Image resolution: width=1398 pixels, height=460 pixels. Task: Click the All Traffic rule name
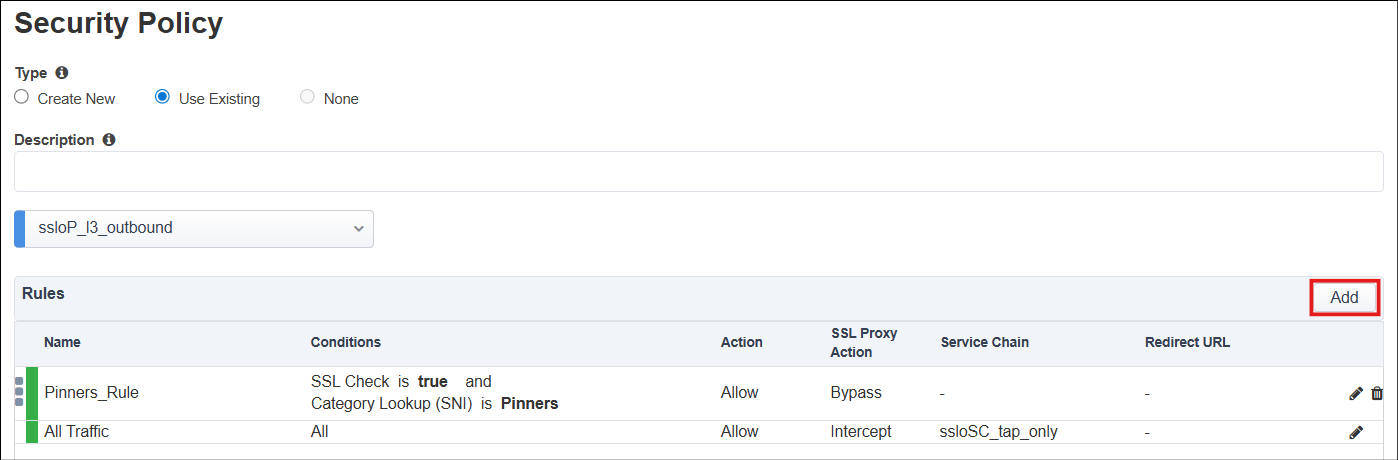(77, 432)
